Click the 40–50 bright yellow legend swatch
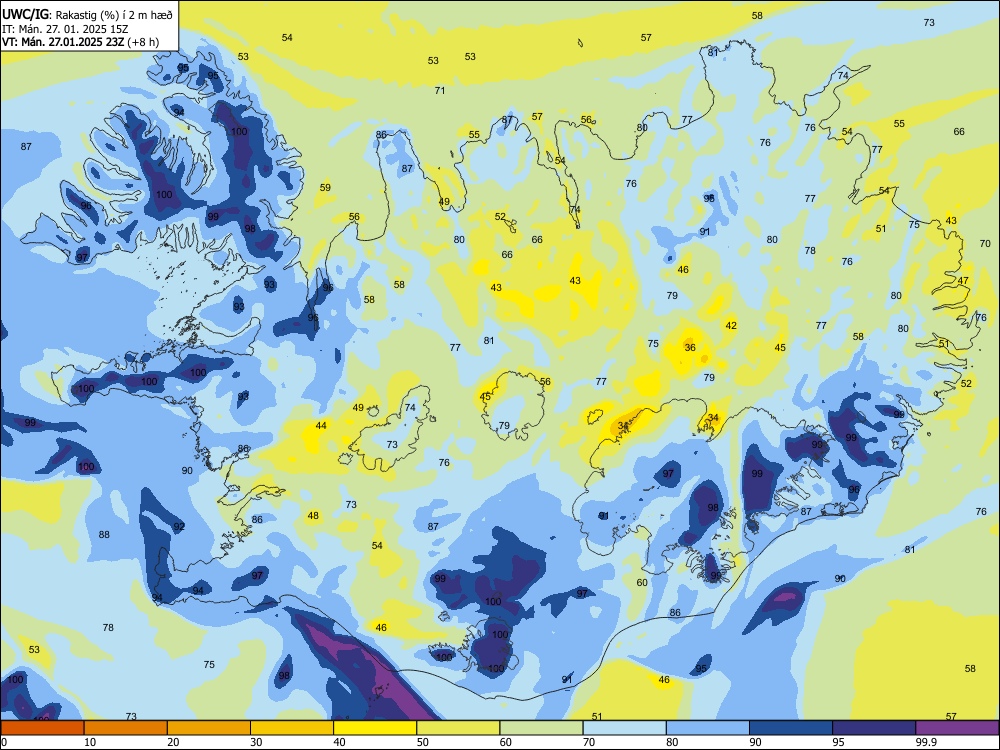 pos(375,728)
